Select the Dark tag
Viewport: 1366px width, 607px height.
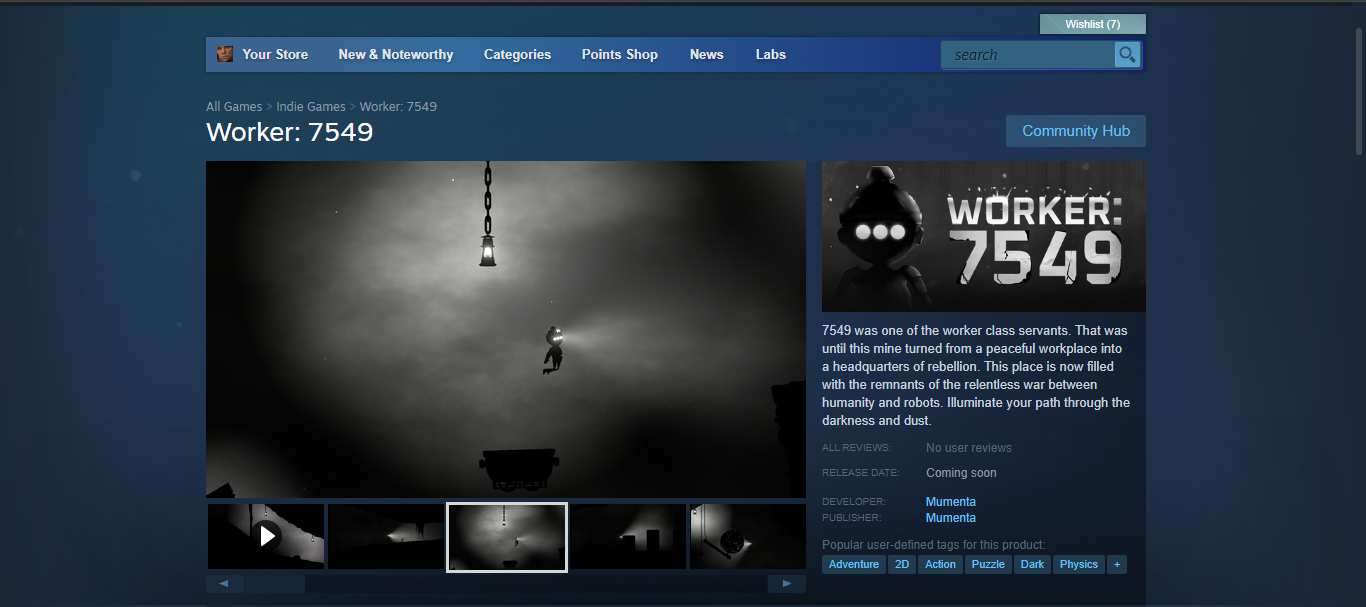[x=1032, y=565]
